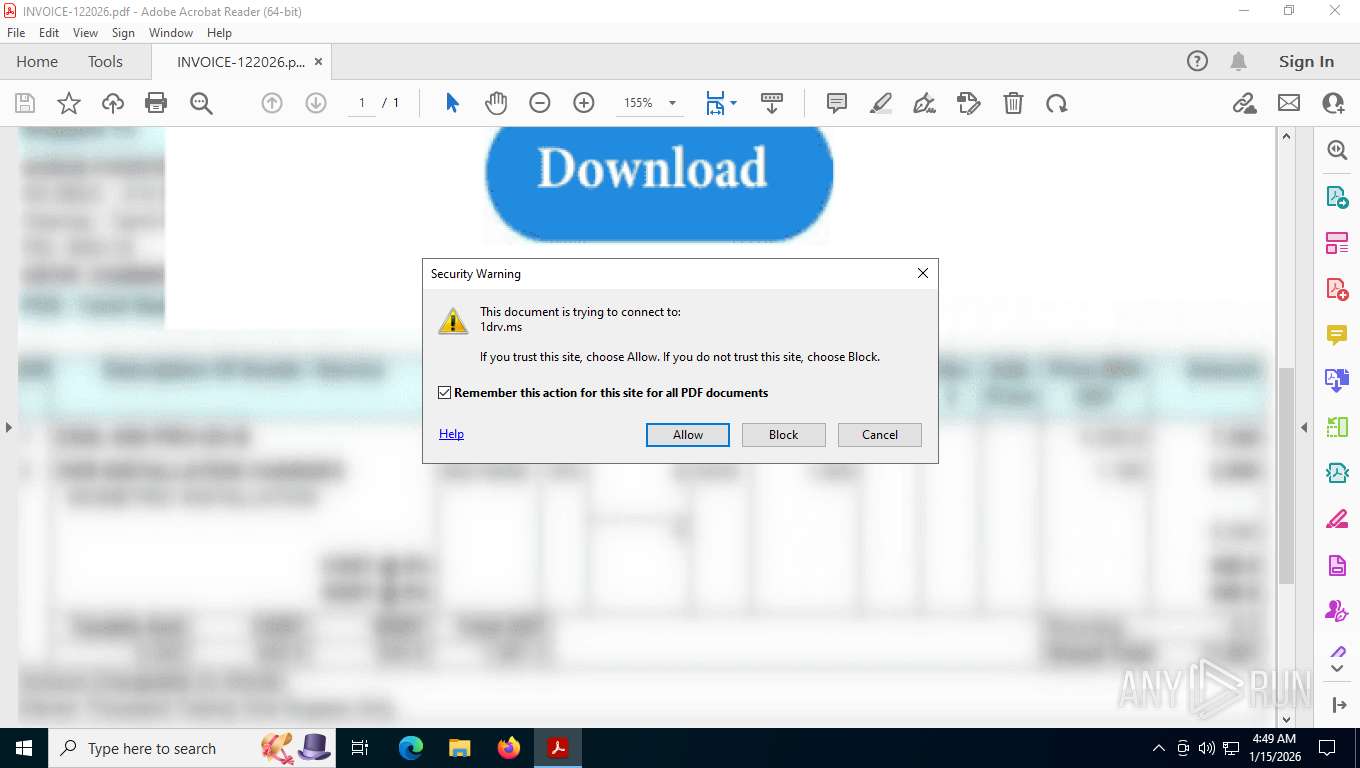The image size is (1360, 768).
Task: Close the Security Warning dialog
Action: coord(923,273)
